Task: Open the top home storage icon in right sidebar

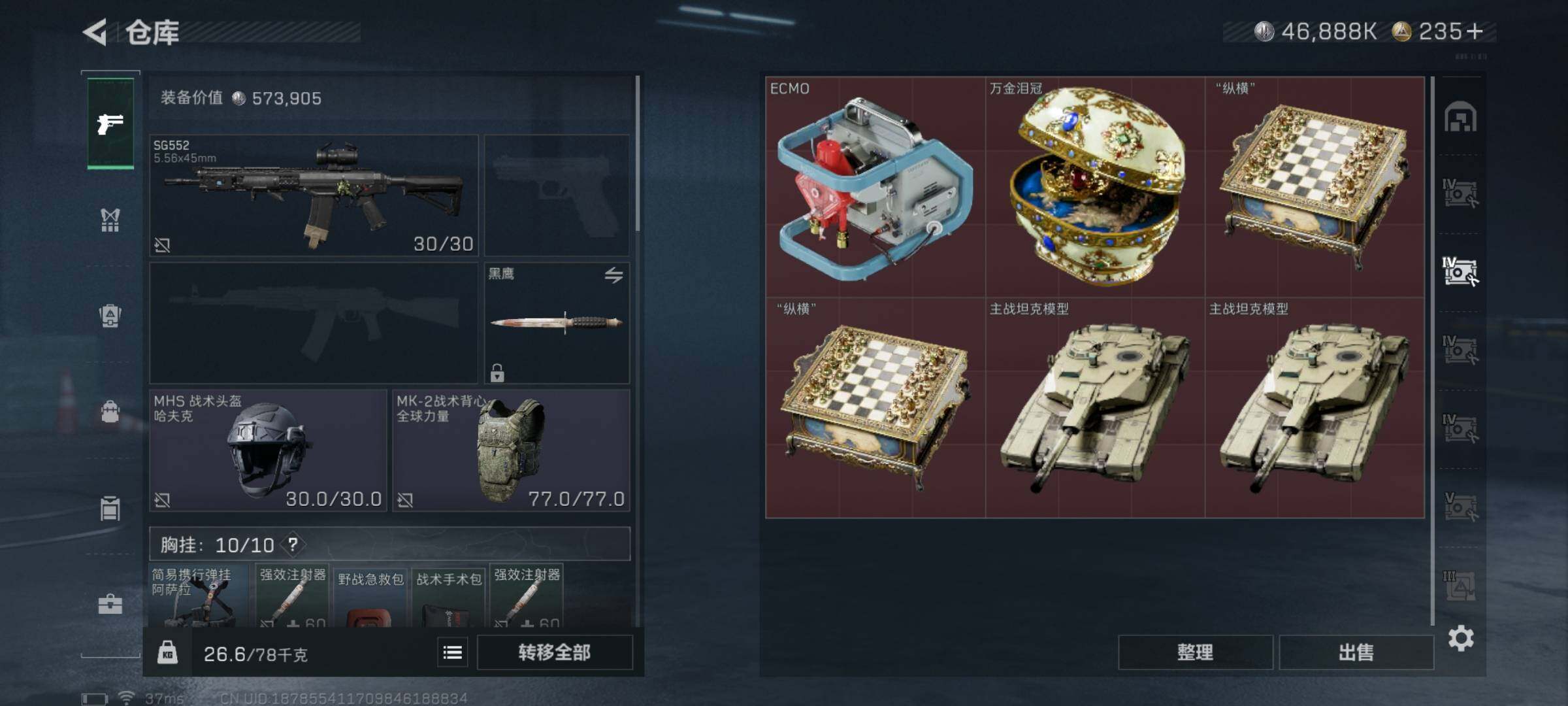Action: pos(1460,117)
